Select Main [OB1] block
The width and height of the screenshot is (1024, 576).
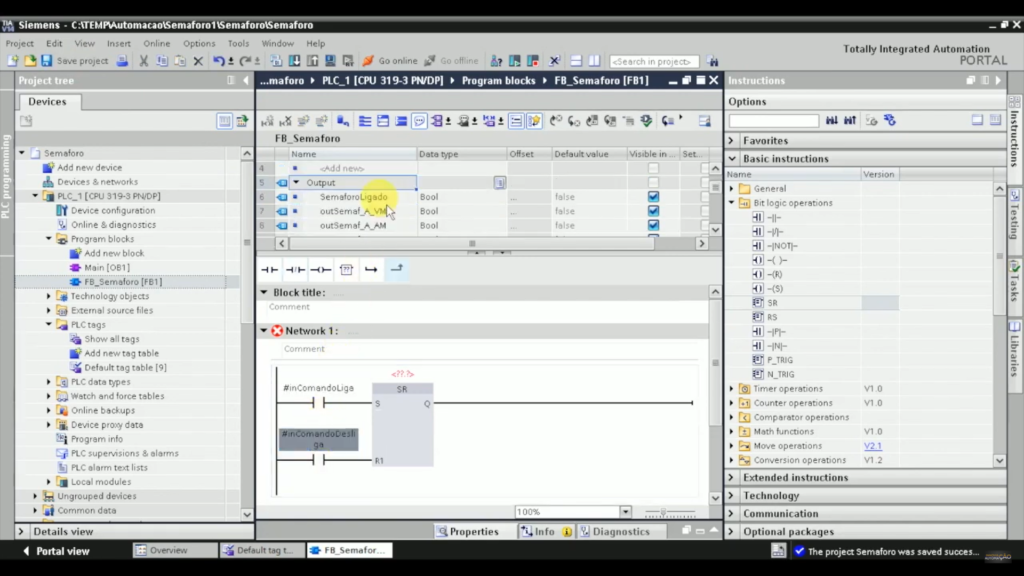click(107, 267)
